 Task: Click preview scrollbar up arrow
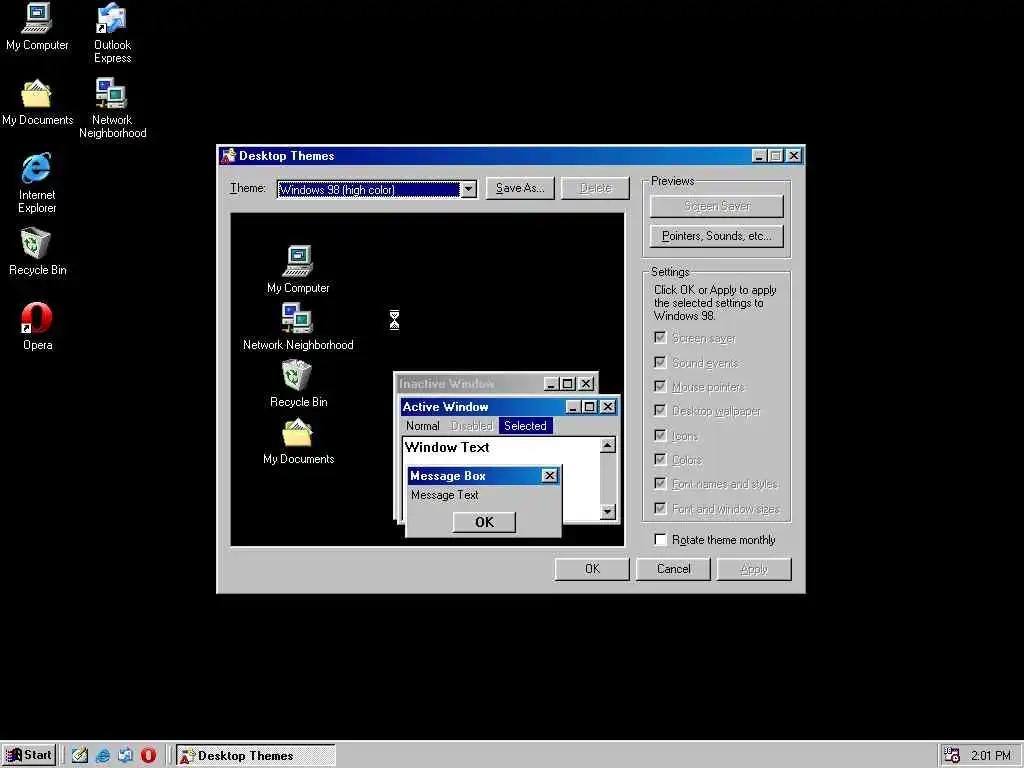click(x=607, y=445)
